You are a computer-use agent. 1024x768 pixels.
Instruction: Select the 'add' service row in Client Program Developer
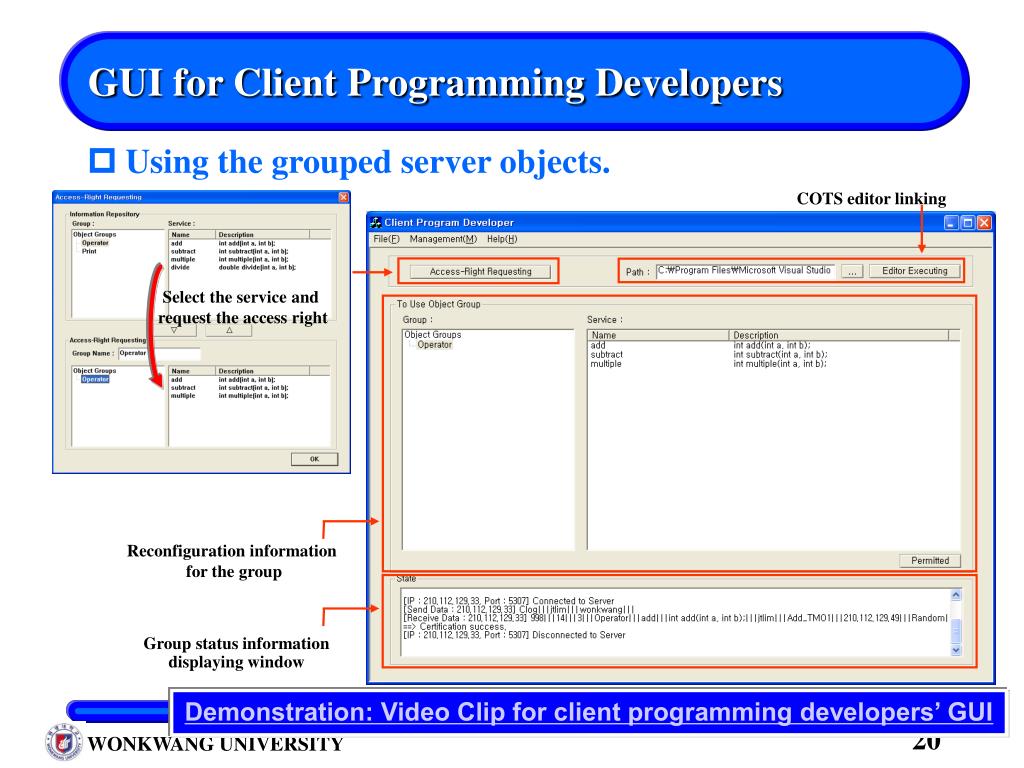774,345
